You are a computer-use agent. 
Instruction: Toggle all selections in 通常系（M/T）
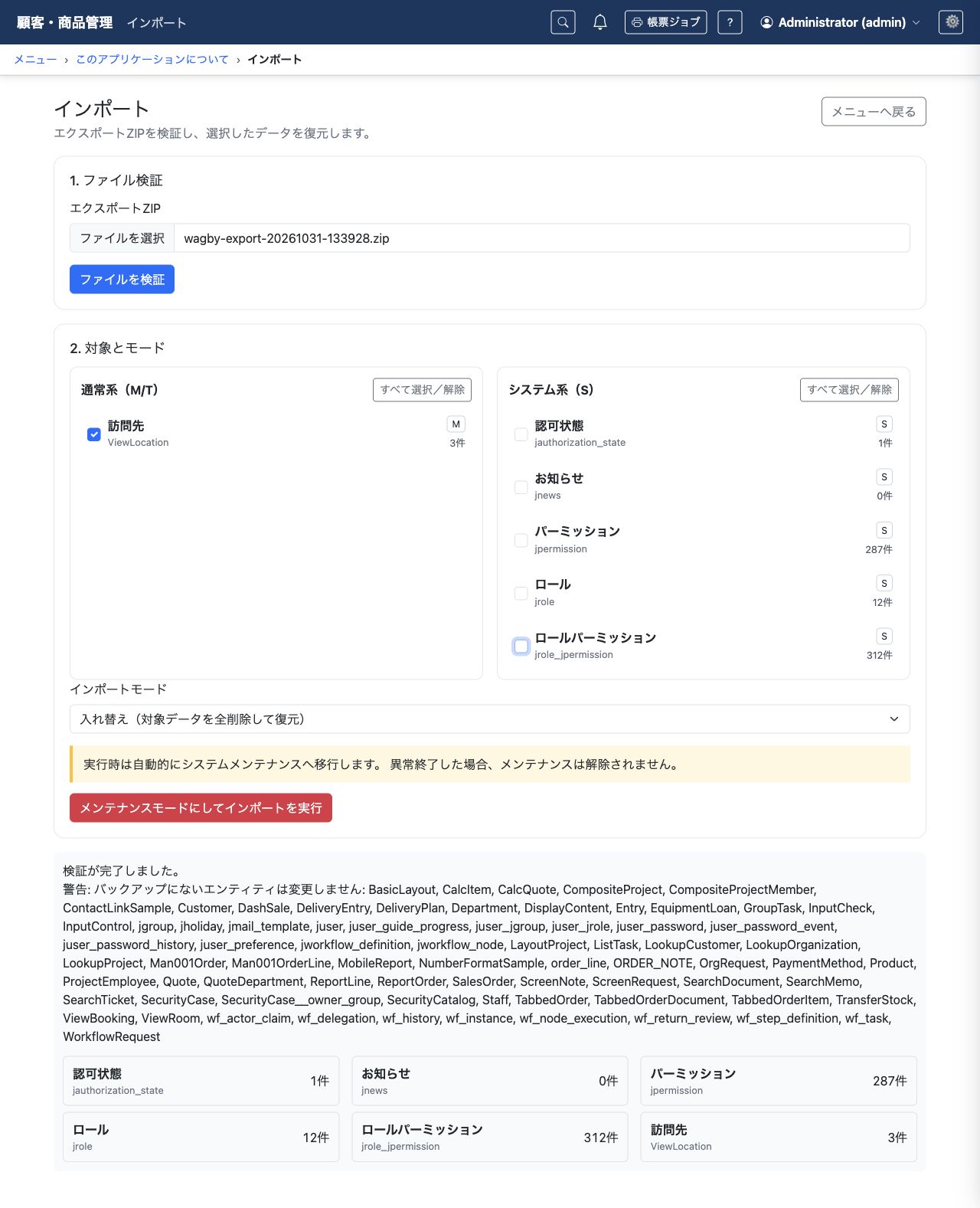pos(423,390)
